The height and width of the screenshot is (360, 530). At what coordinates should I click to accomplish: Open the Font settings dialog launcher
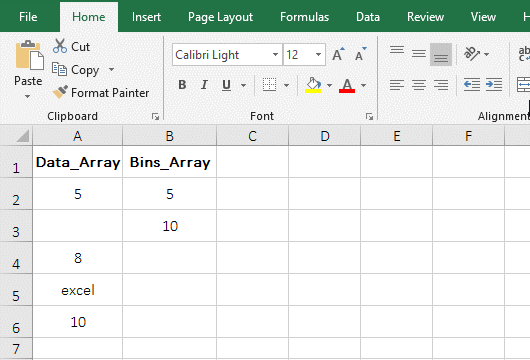click(369, 117)
